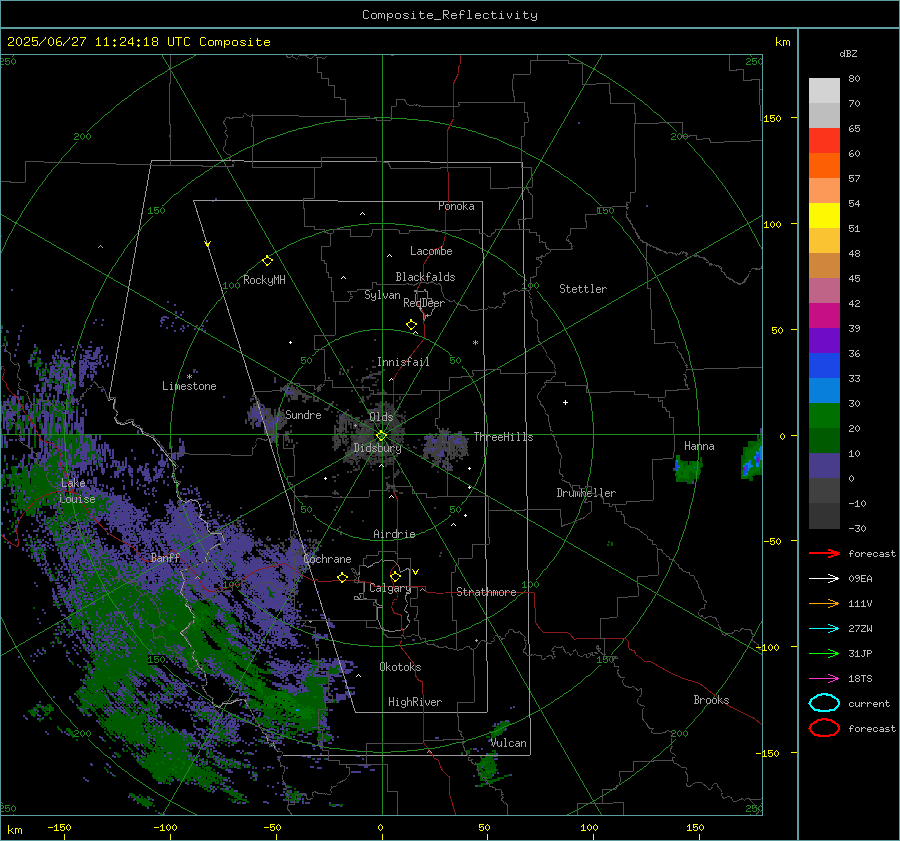
Task: Click the Sundre town label
Action: pos(303,414)
